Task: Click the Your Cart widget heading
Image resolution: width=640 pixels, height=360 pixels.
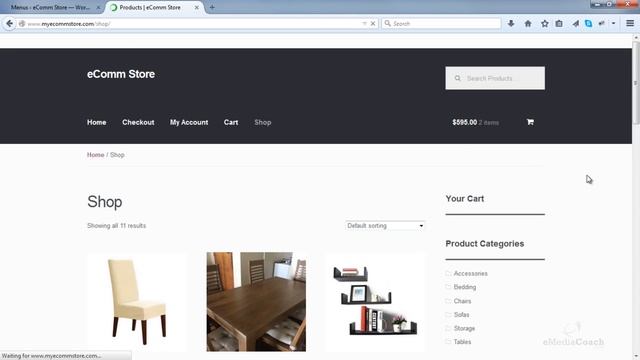Action: 464,199
